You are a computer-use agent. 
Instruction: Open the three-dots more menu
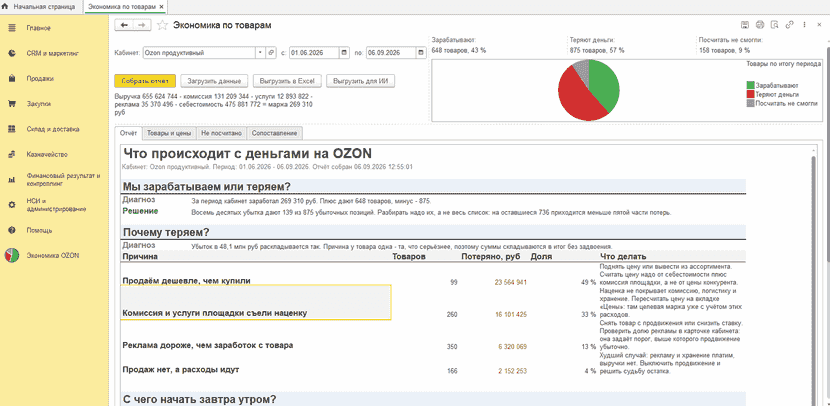click(x=805, y=25)
